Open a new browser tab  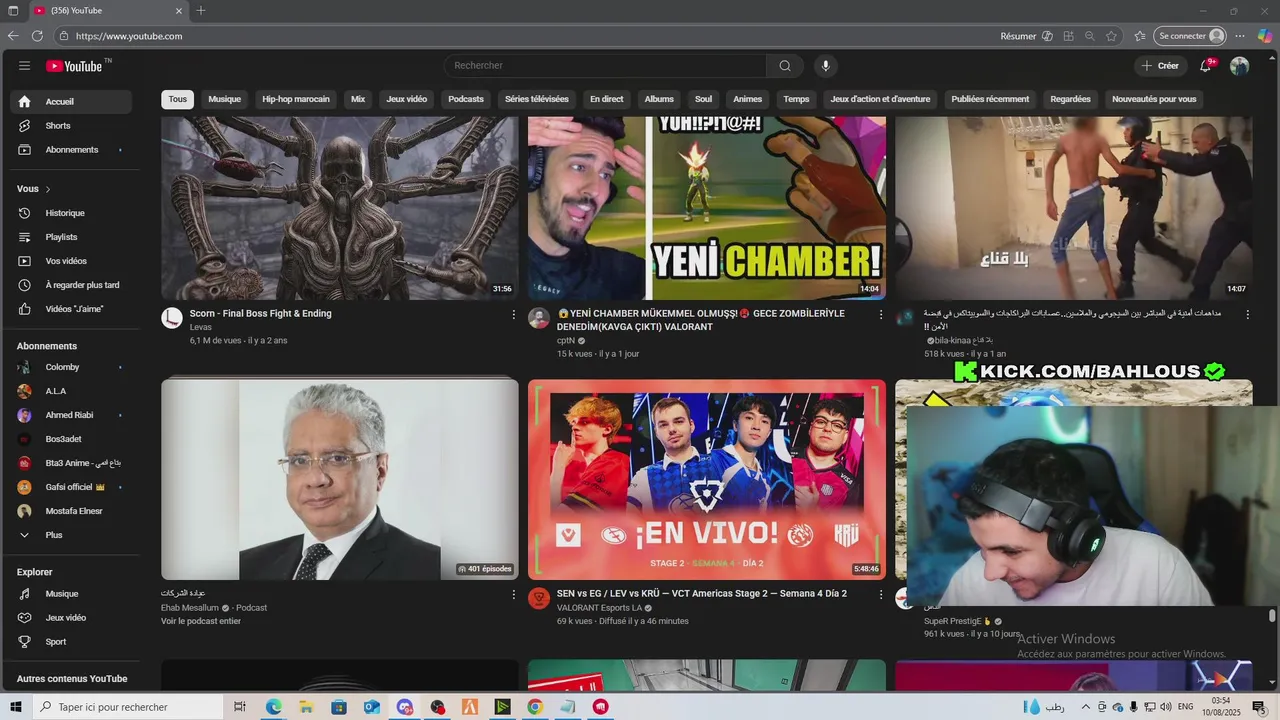pos(201,11)
